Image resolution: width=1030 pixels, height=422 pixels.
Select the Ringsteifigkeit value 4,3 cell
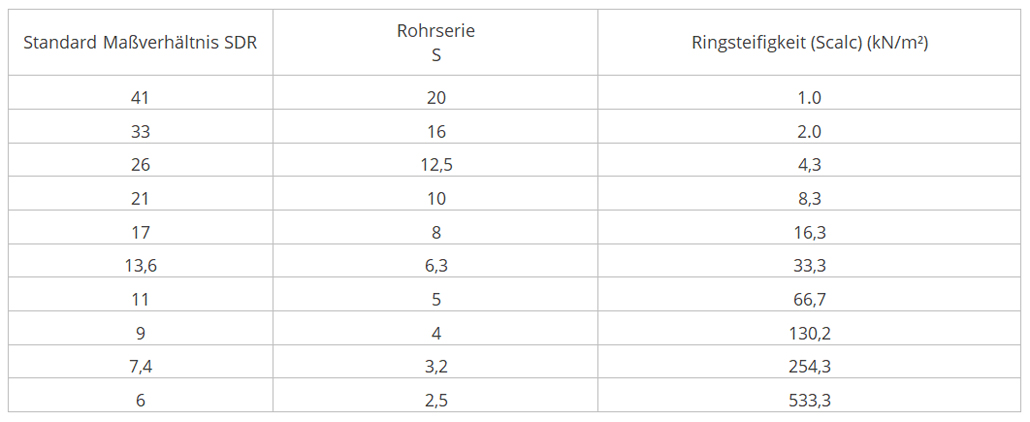[809, 165]
